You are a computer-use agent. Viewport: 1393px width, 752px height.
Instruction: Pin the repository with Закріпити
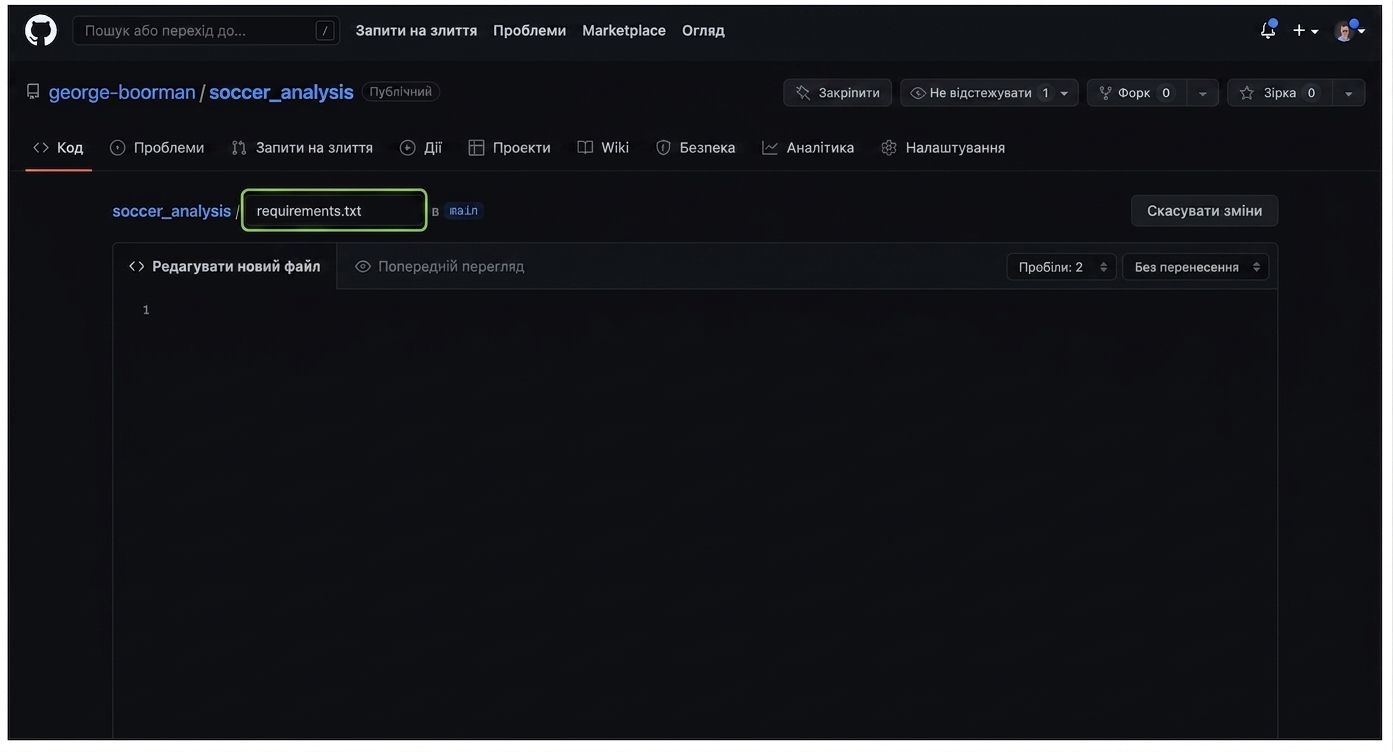(x=838, y=93)
